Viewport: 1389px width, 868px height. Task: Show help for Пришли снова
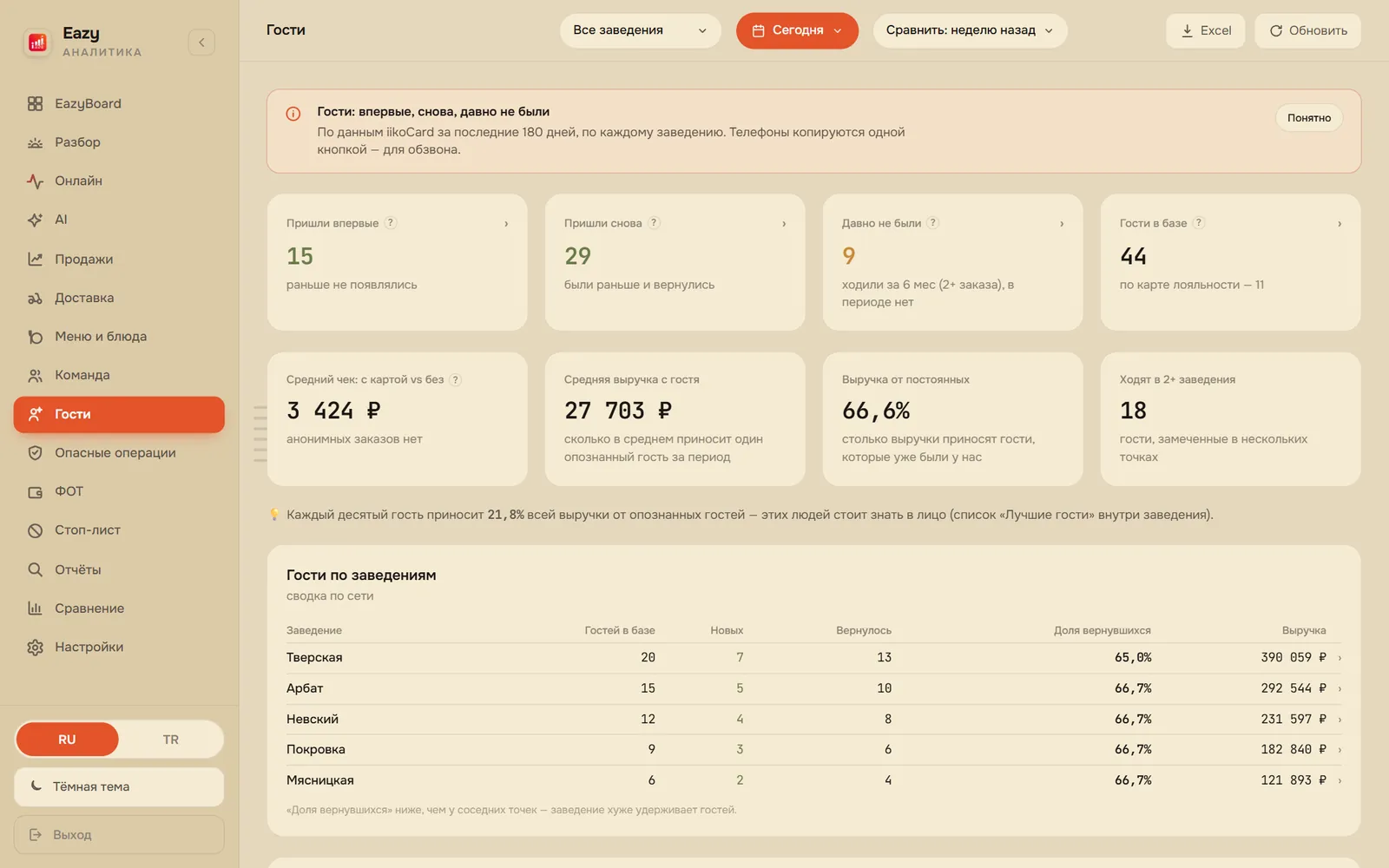(655, 223)
